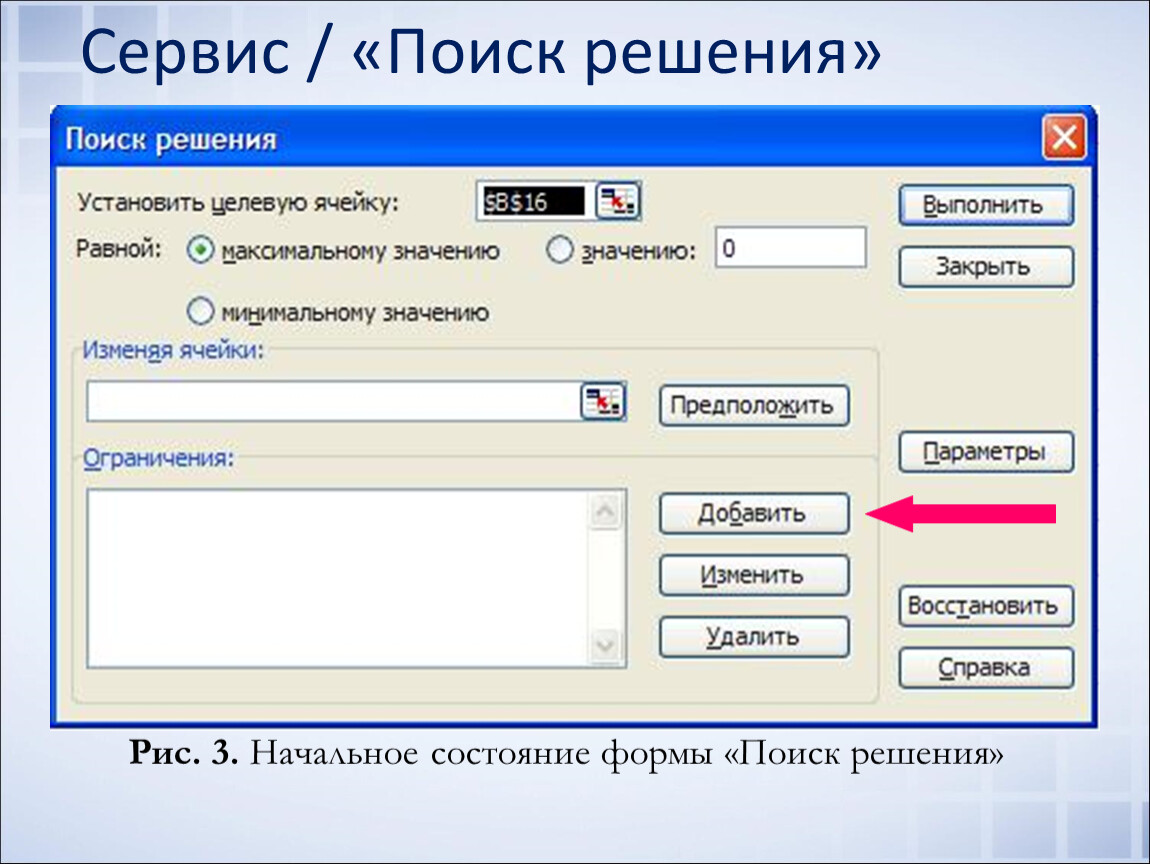Reset settings with Восстановить button
Image resolution: width=1150 pixels, height=864 pixels.
(x=985, y=606)
